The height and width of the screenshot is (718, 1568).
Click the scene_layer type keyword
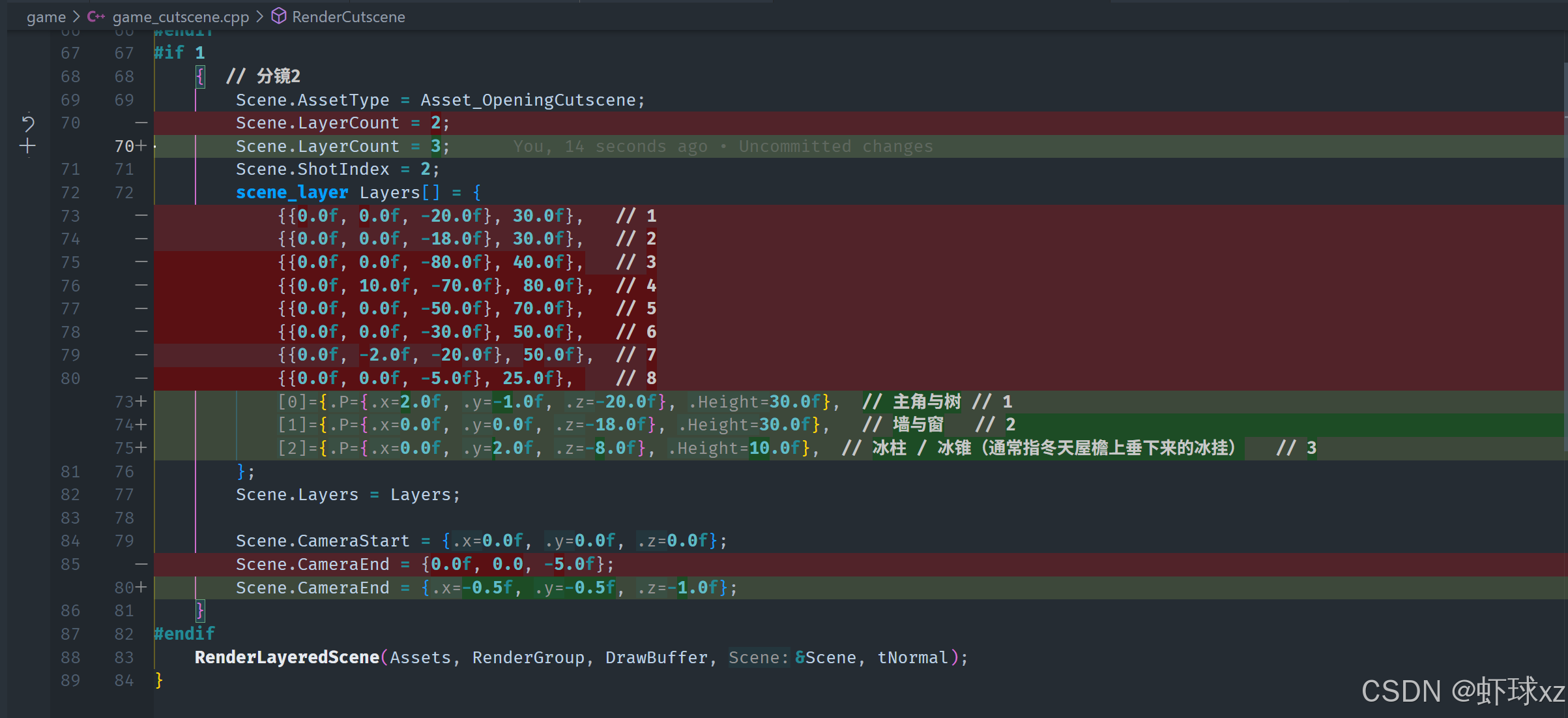[x=291, y=192]
